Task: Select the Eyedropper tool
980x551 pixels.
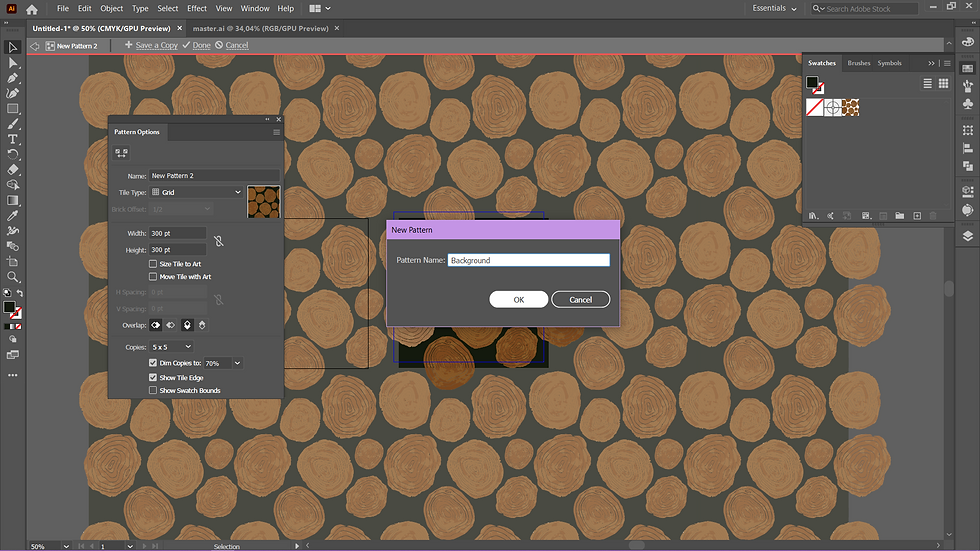Action: coord(12,216)
